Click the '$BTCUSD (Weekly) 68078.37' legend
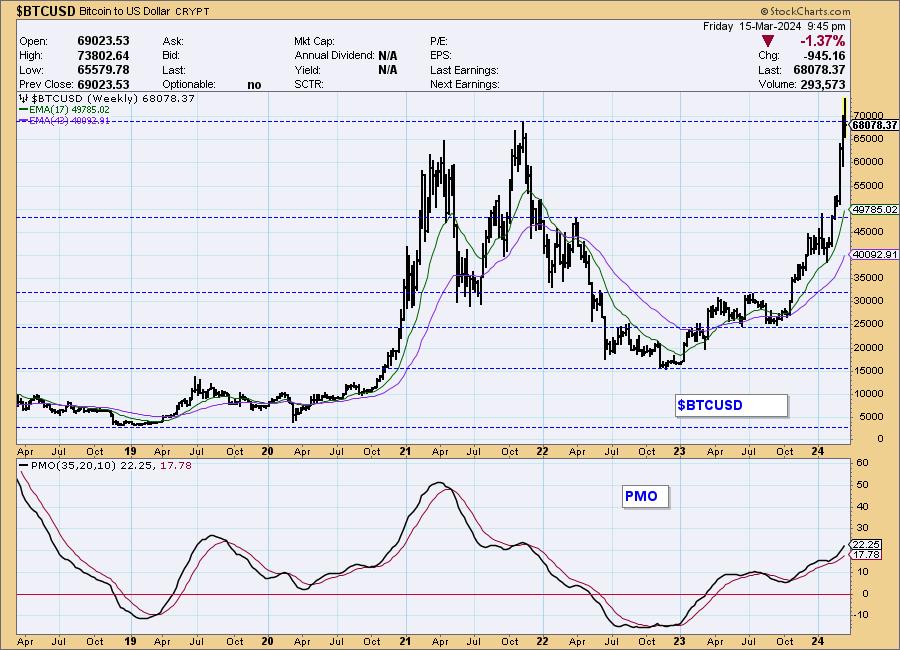900x650 pixels. click(x=113, y=98)
